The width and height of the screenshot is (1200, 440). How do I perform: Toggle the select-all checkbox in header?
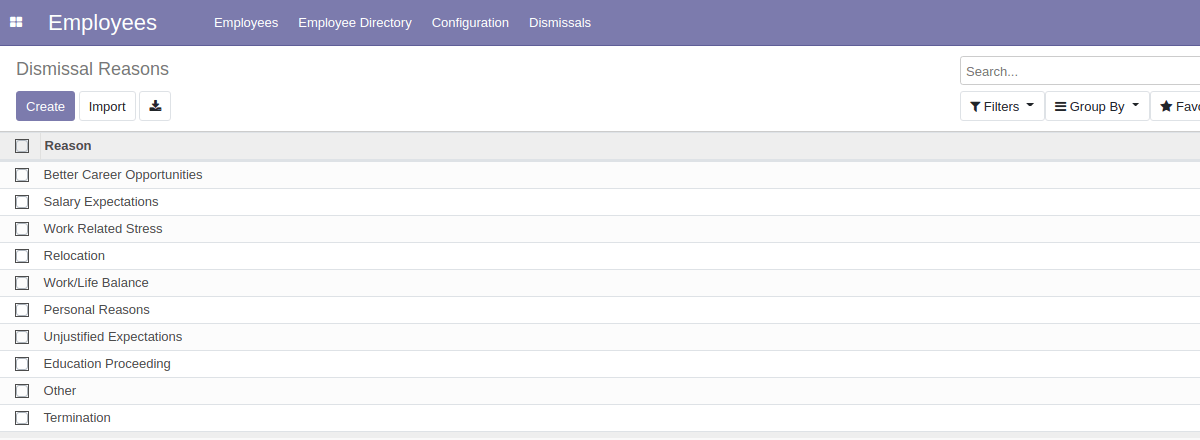[22, 146]
